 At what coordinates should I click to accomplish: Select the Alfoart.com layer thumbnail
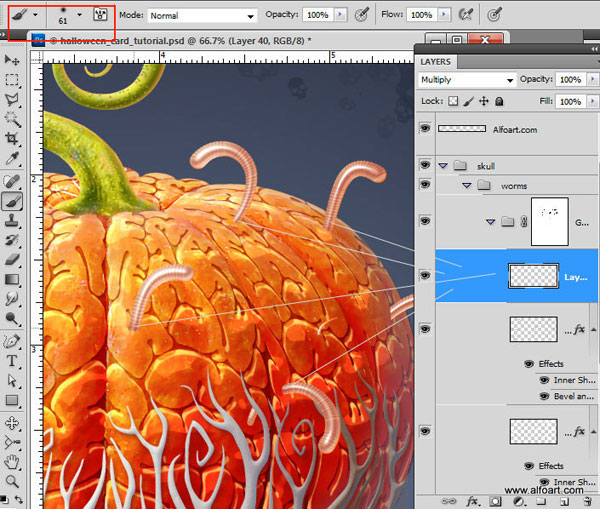click(462, 129)
